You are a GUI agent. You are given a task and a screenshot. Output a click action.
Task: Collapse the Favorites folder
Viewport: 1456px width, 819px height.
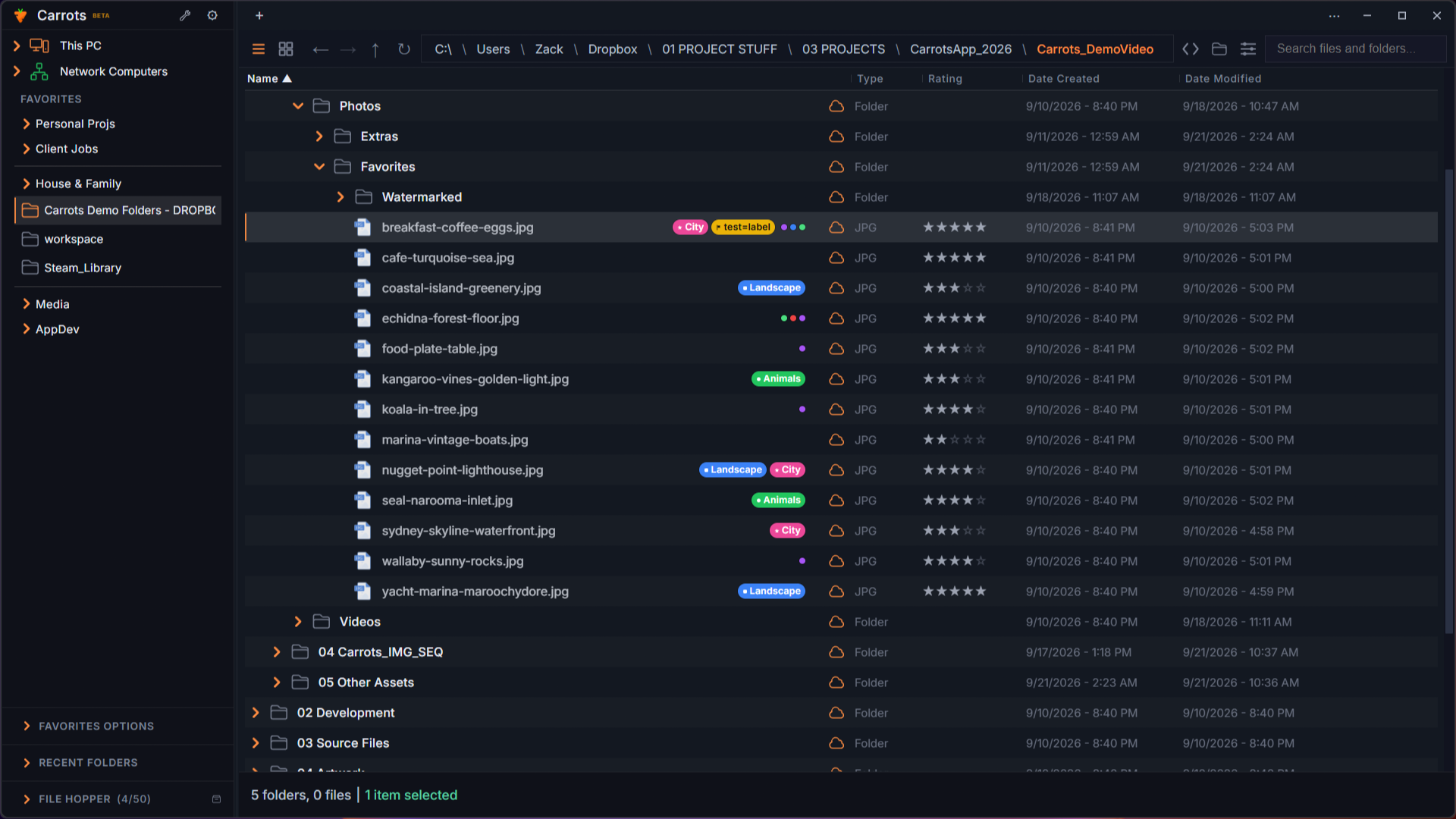click(319, 167)
